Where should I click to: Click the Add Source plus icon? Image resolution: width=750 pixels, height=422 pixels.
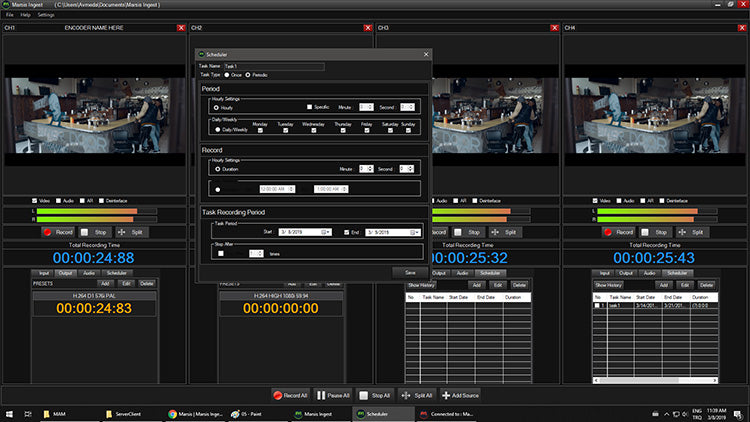447,395
